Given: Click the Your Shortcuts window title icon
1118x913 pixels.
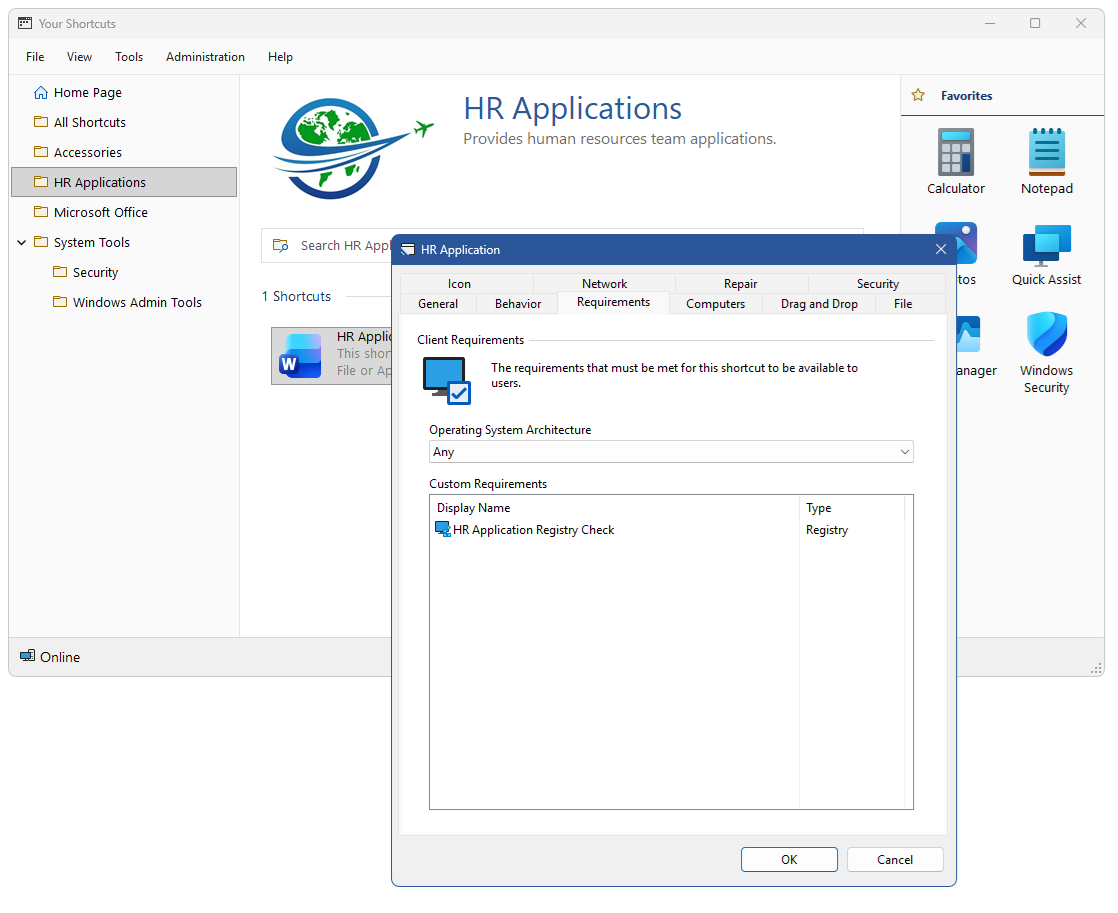Looking at the screenshot, I should tap(25, 24).
